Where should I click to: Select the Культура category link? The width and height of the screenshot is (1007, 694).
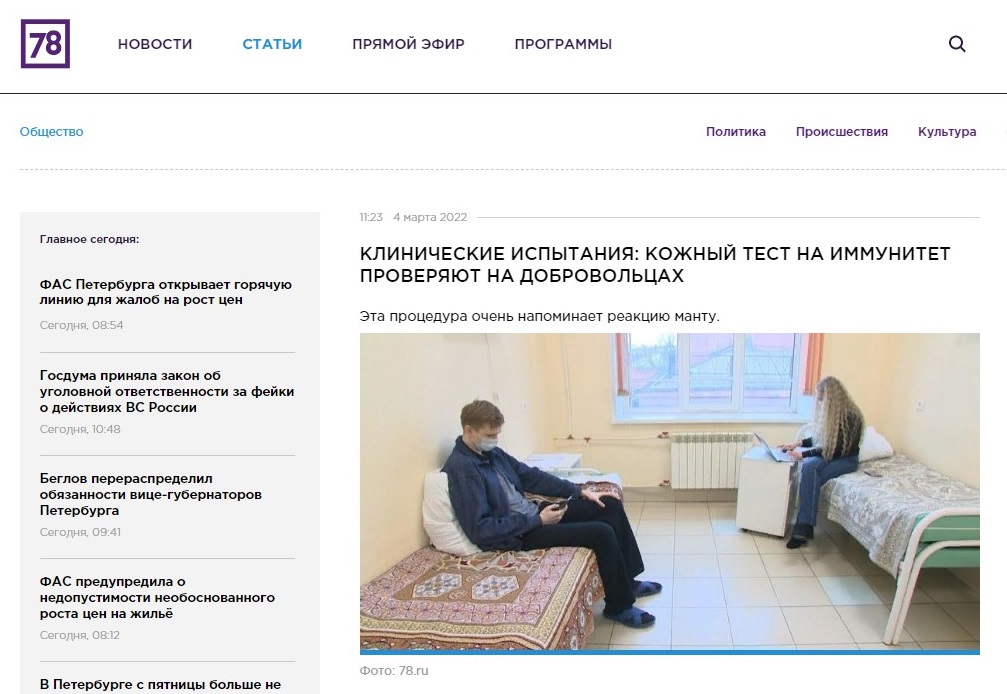click(947, 132)
